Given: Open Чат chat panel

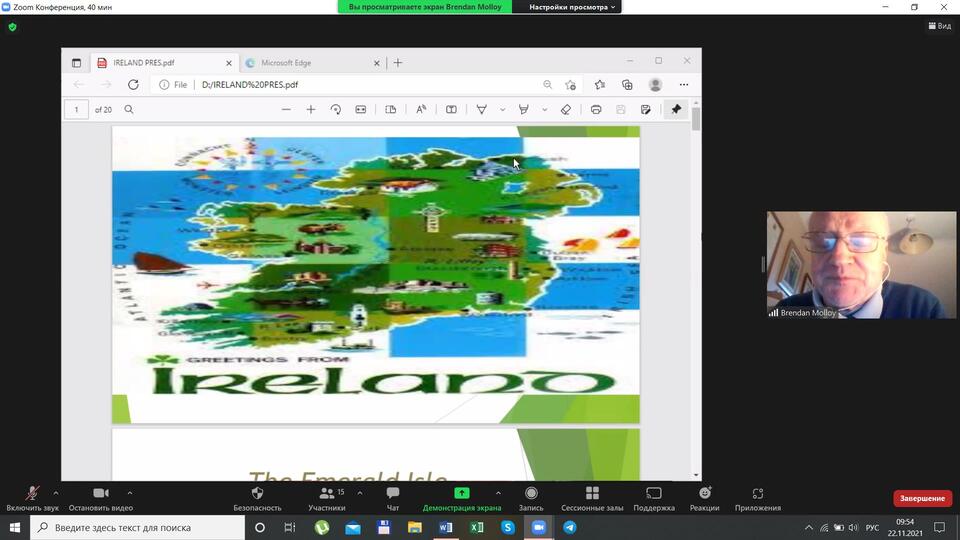Looking at the screenshot, I should [393, 498].
